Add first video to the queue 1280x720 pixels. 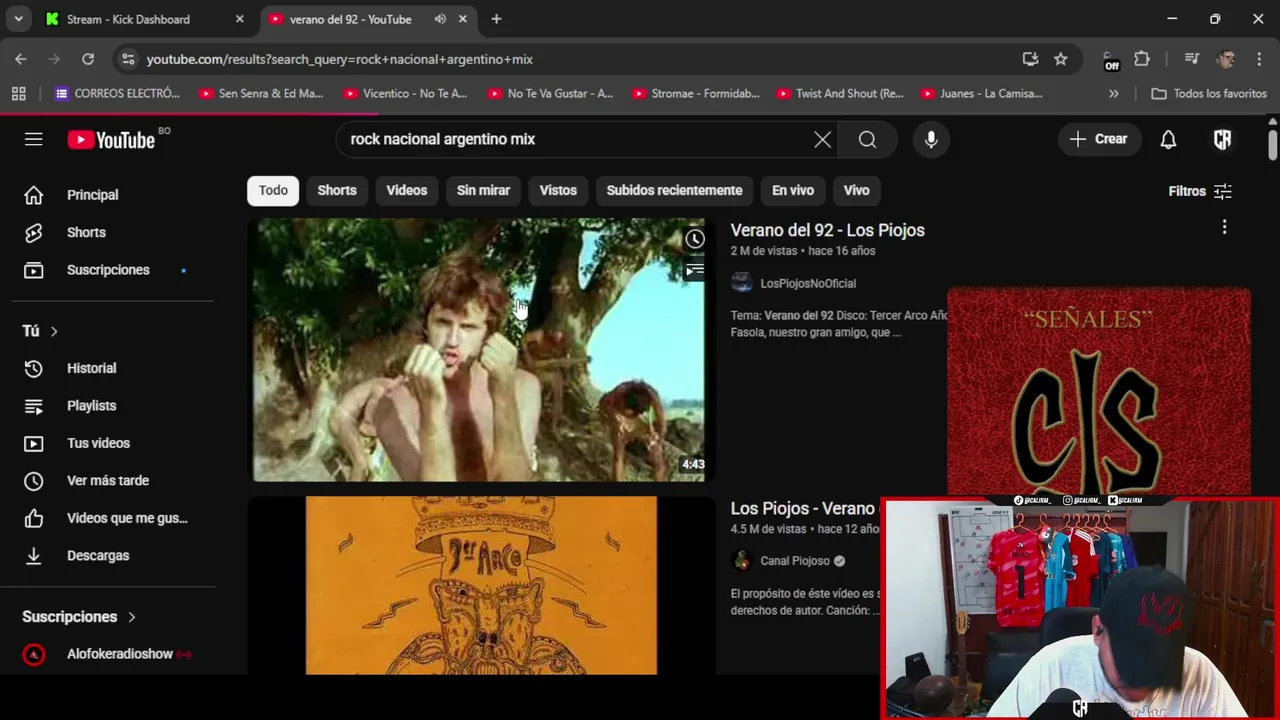[695, 271]
